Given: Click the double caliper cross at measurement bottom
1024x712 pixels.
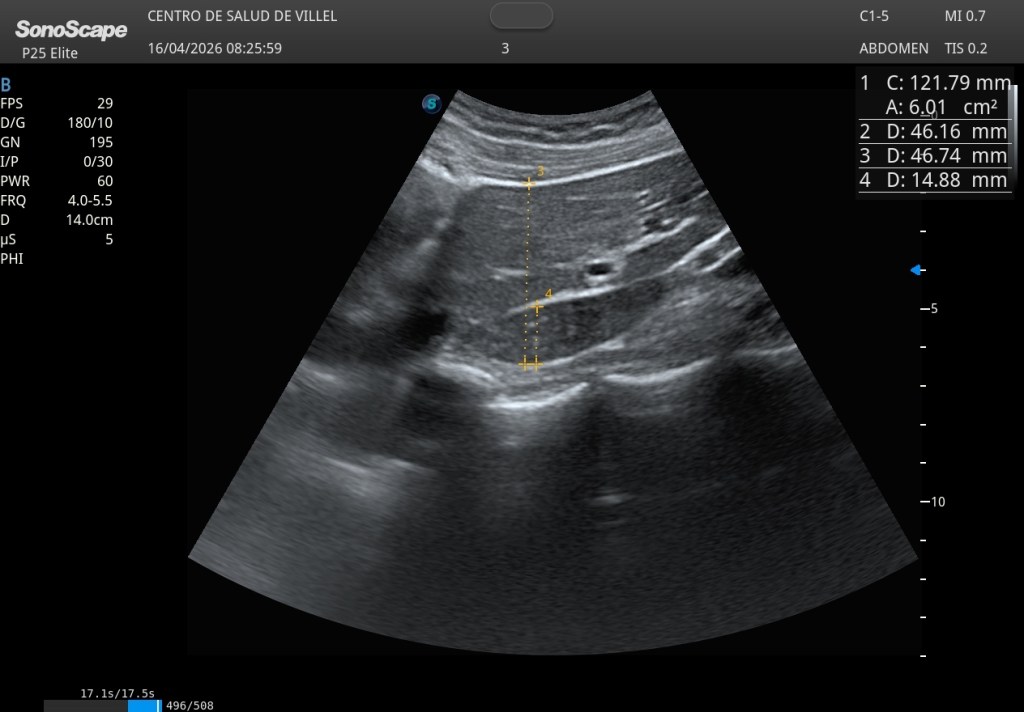Looking at the screenshot, I should click(530, 364).
